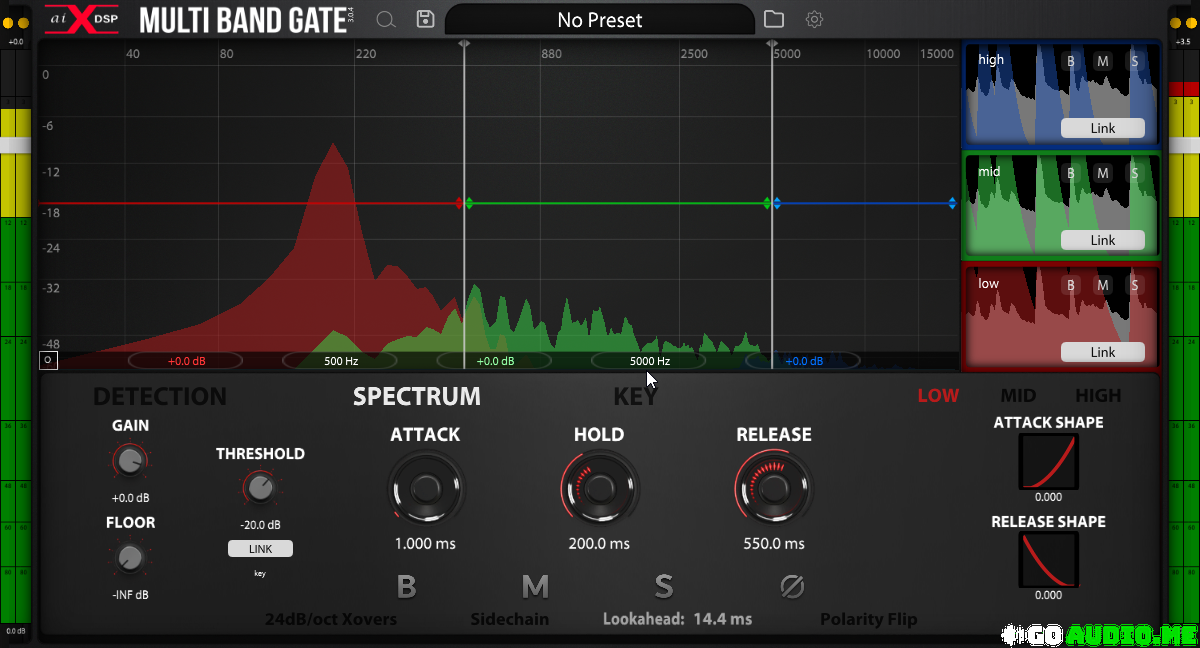Viewport: 1200px width, 648px height.
Task: Click the large S solo icon under Release
Action: [x=664, y=586]
